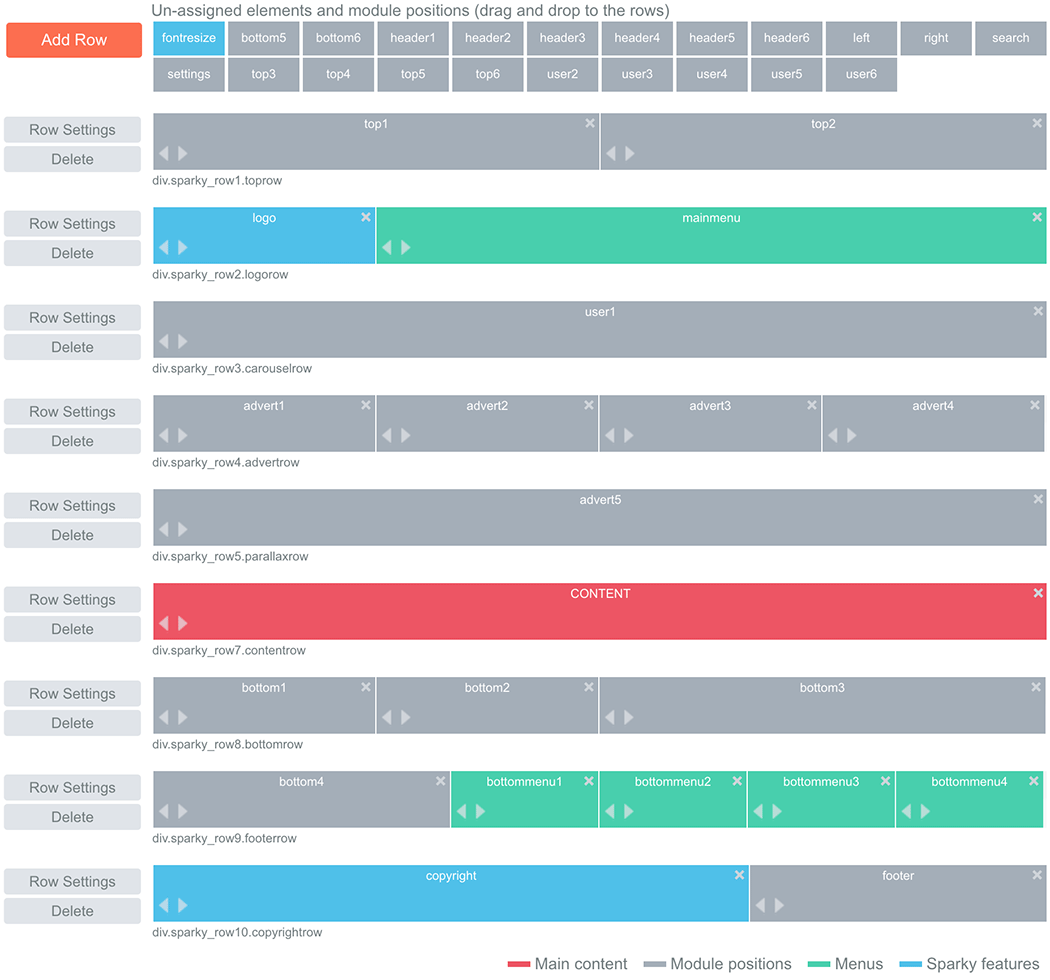Click left arrow on advert3 block
Viewport: 1050px width, 980px height.
pos(610,435)
